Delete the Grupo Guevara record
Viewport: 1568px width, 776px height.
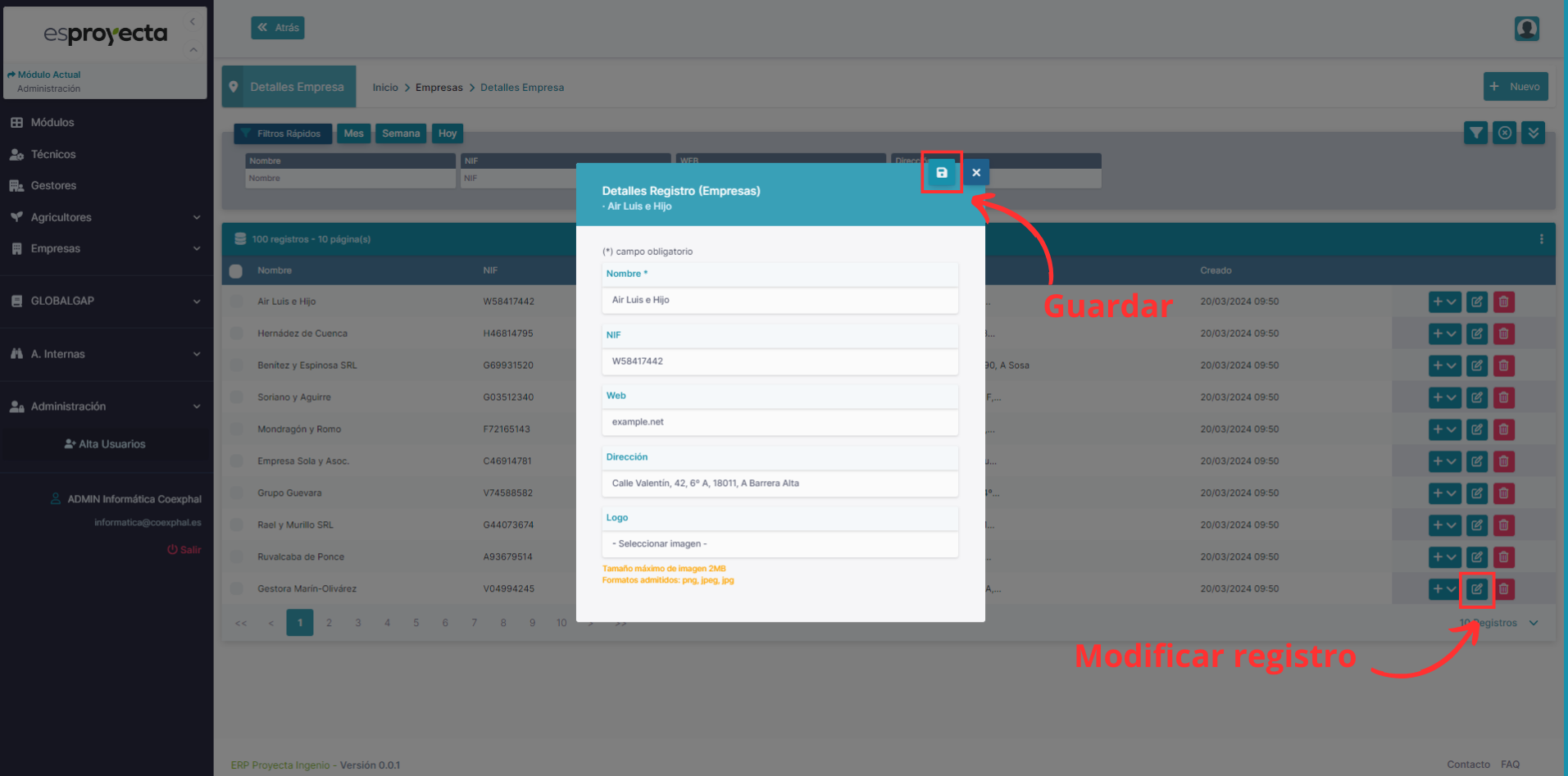pos(1503,492)
